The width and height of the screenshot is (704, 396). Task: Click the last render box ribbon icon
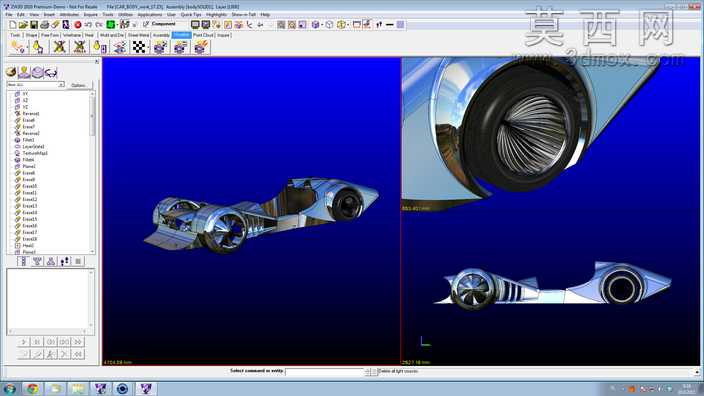pyautogui.click(x=201, y=47)
